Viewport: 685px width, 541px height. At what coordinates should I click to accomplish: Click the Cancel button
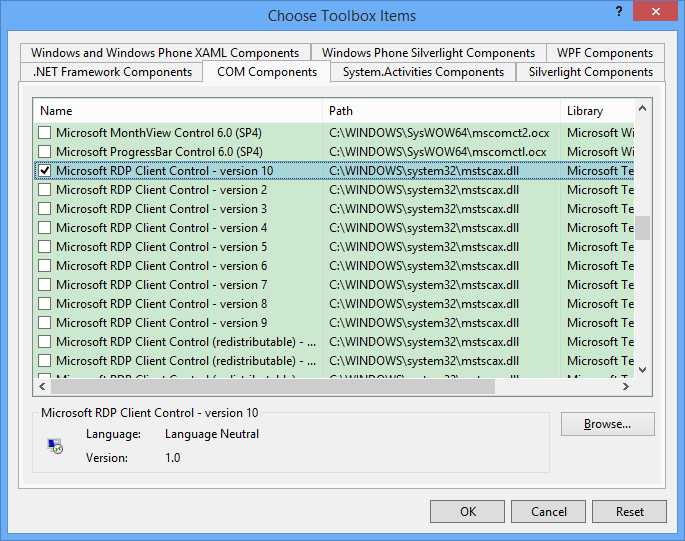tap(548, 512)
